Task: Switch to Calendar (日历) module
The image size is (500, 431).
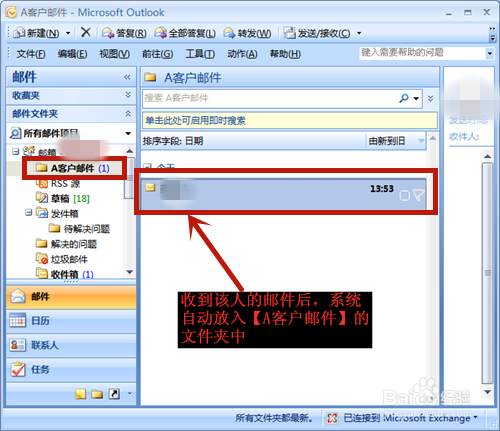Action: click(x=71, y=321)
